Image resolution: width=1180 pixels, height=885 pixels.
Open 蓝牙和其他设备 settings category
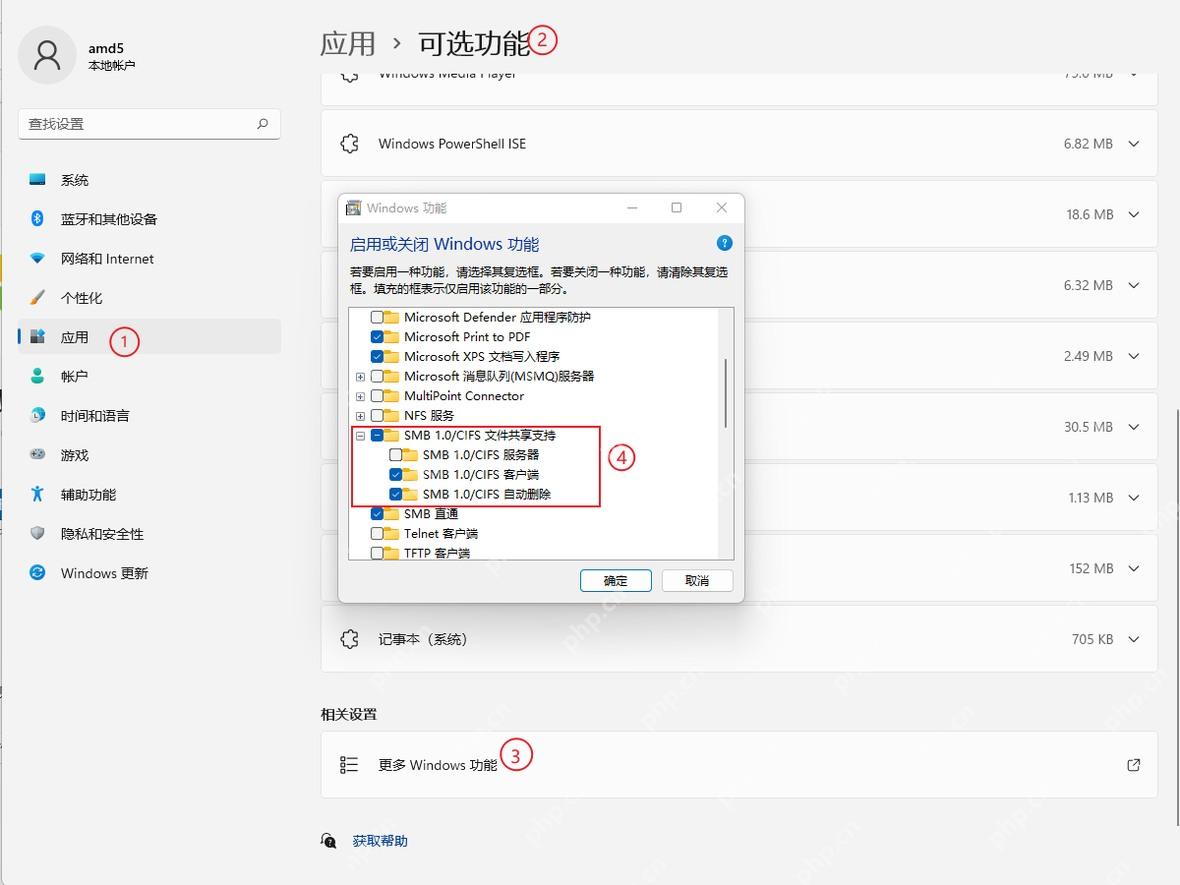click(149, 218)
